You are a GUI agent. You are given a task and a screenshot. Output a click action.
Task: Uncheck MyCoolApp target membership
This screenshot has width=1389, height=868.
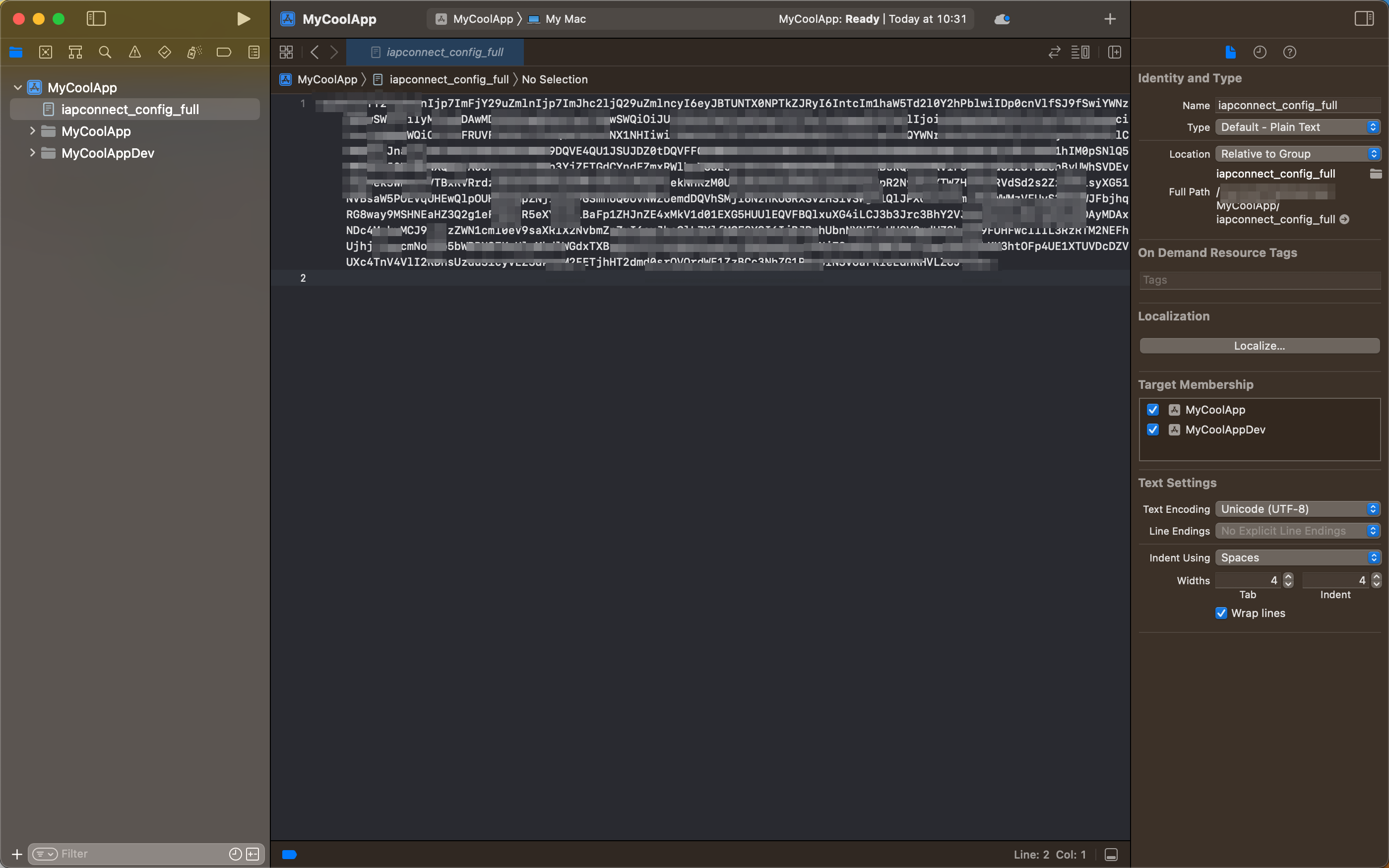click(x=1152, y=410)
